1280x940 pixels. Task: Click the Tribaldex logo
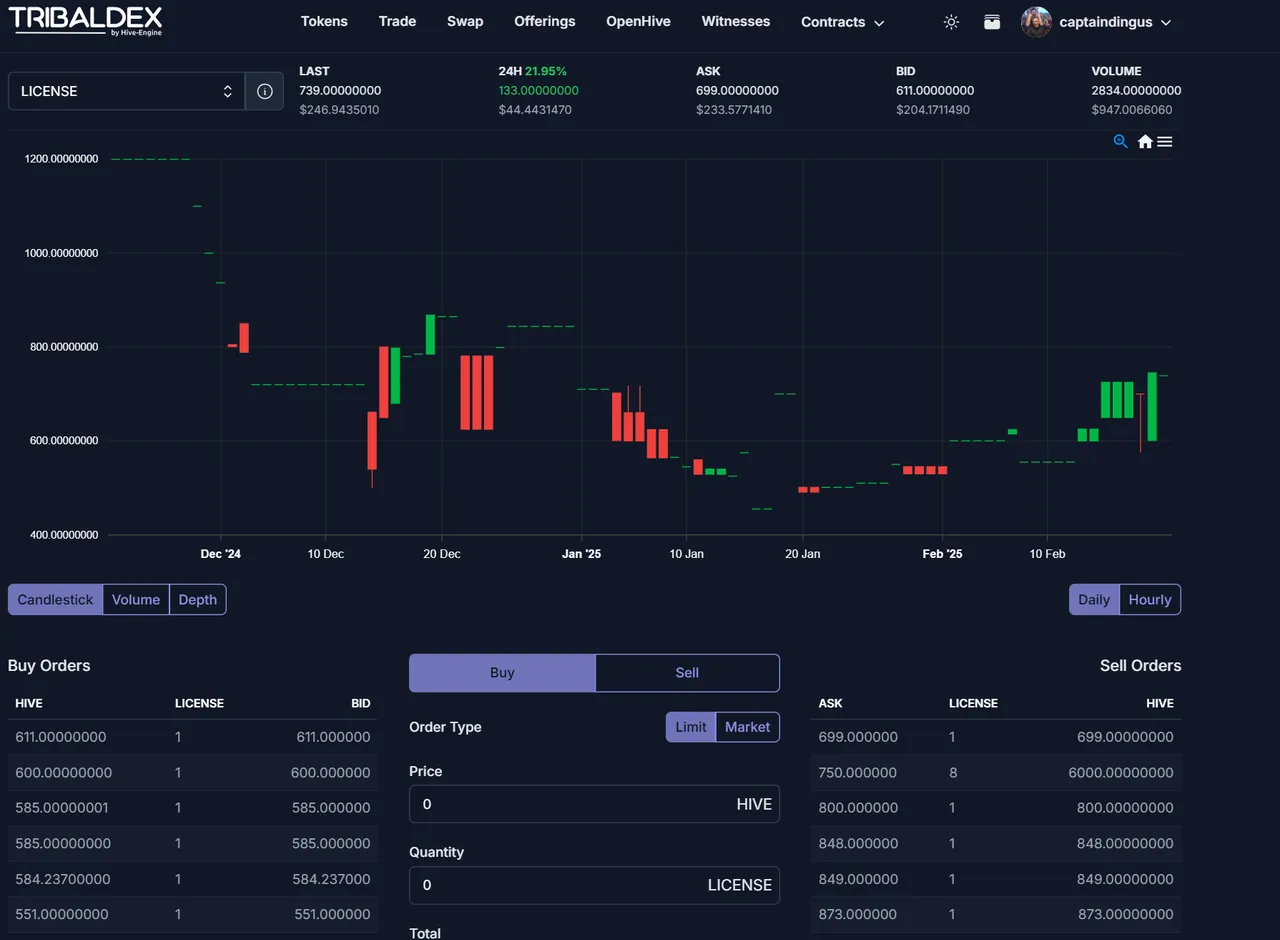[x=85, y=21]
